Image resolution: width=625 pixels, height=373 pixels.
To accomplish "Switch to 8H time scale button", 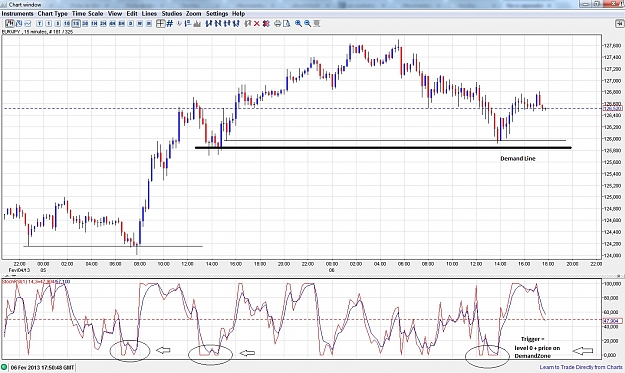I will tap(122, 24).
